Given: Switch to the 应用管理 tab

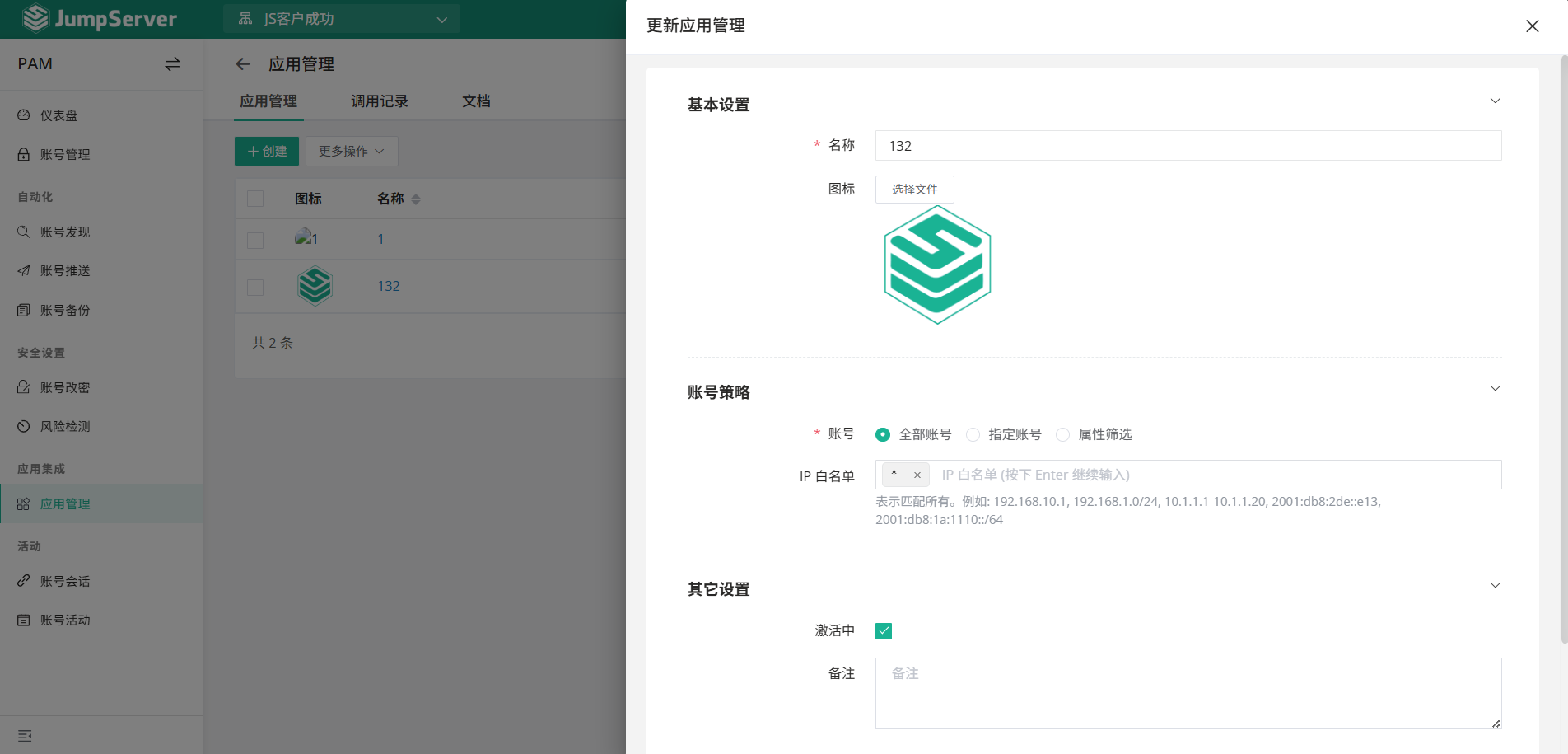Looking at the screenshot, I should [x=268, y=101].
